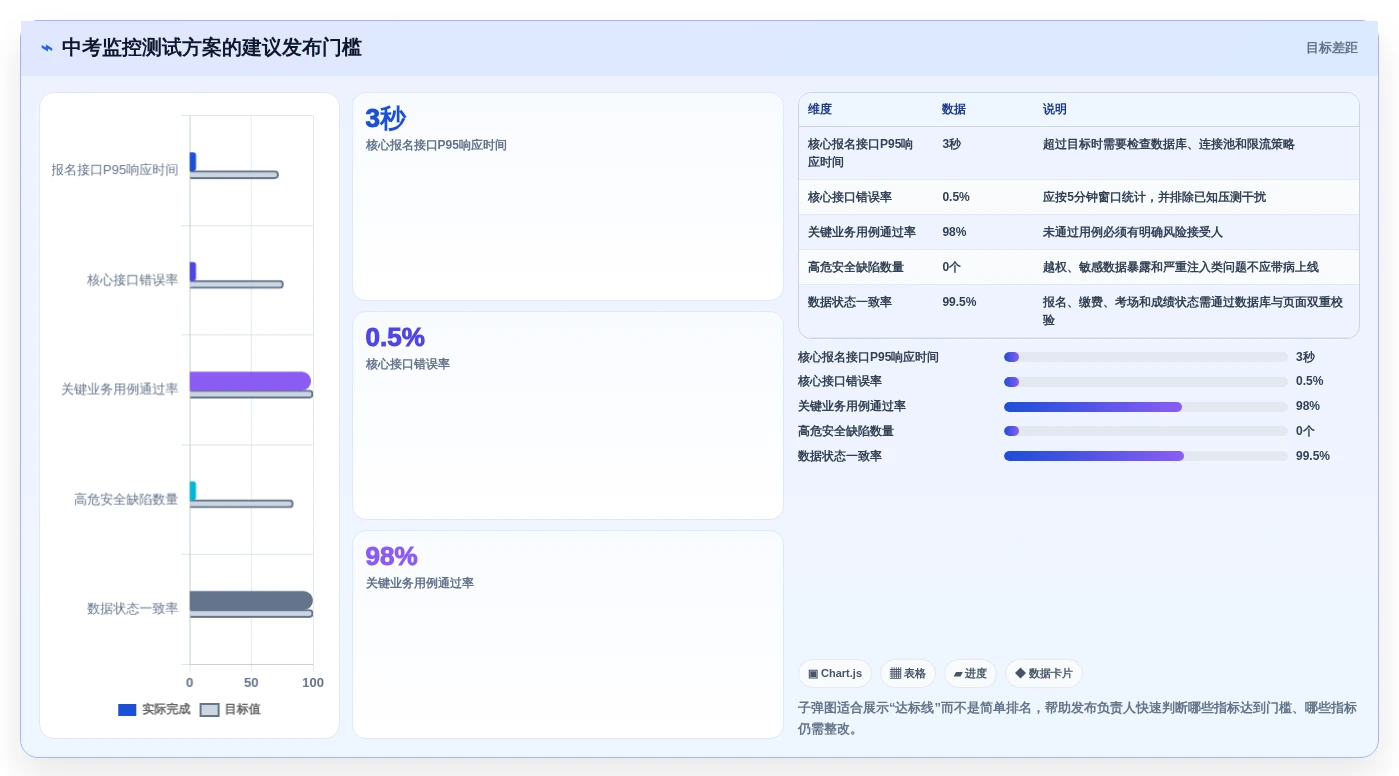Viewport: 1399px width, 776px height.
Task: Click the 报名接口P95响应时间 target bar in chart
Action: [234, 175]
